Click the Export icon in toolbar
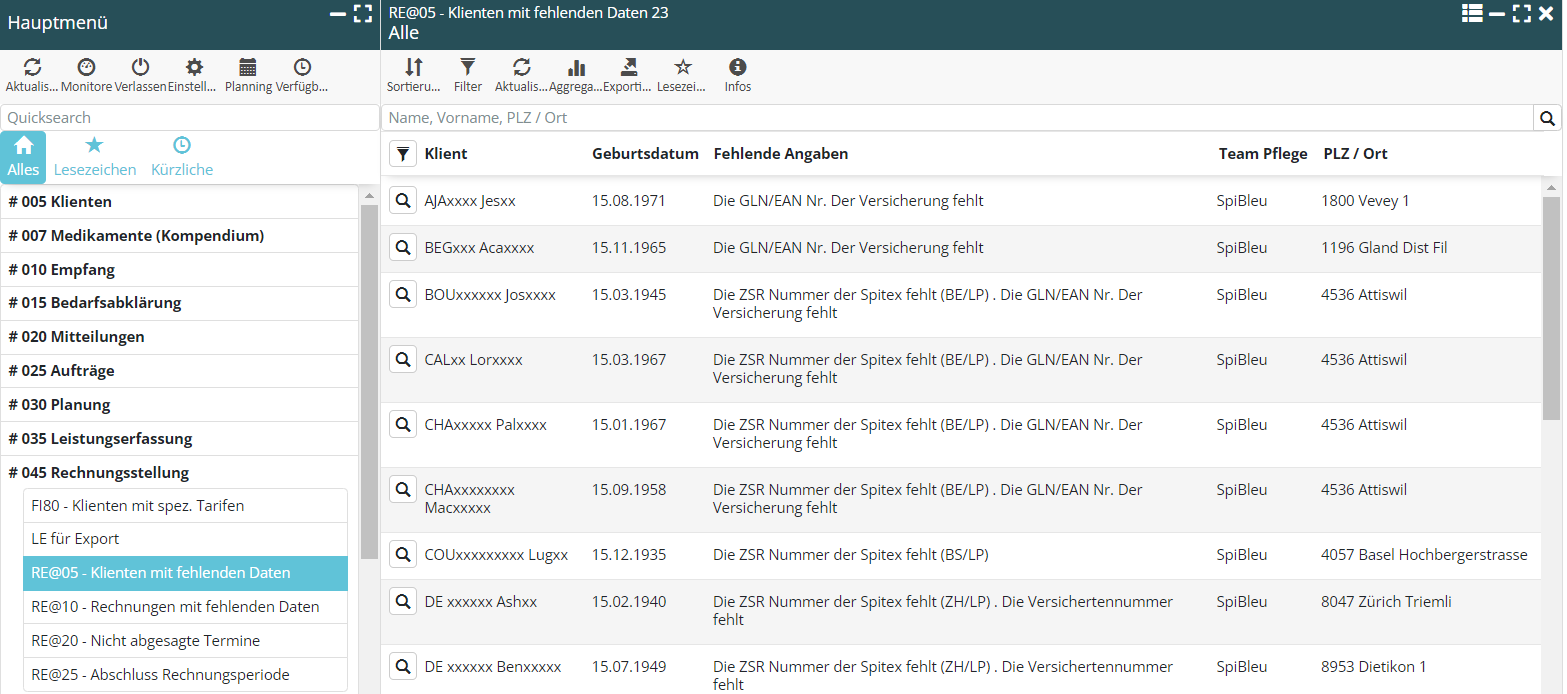Image resolution: width=1567 pixels, height=694 pixels. 629,68
